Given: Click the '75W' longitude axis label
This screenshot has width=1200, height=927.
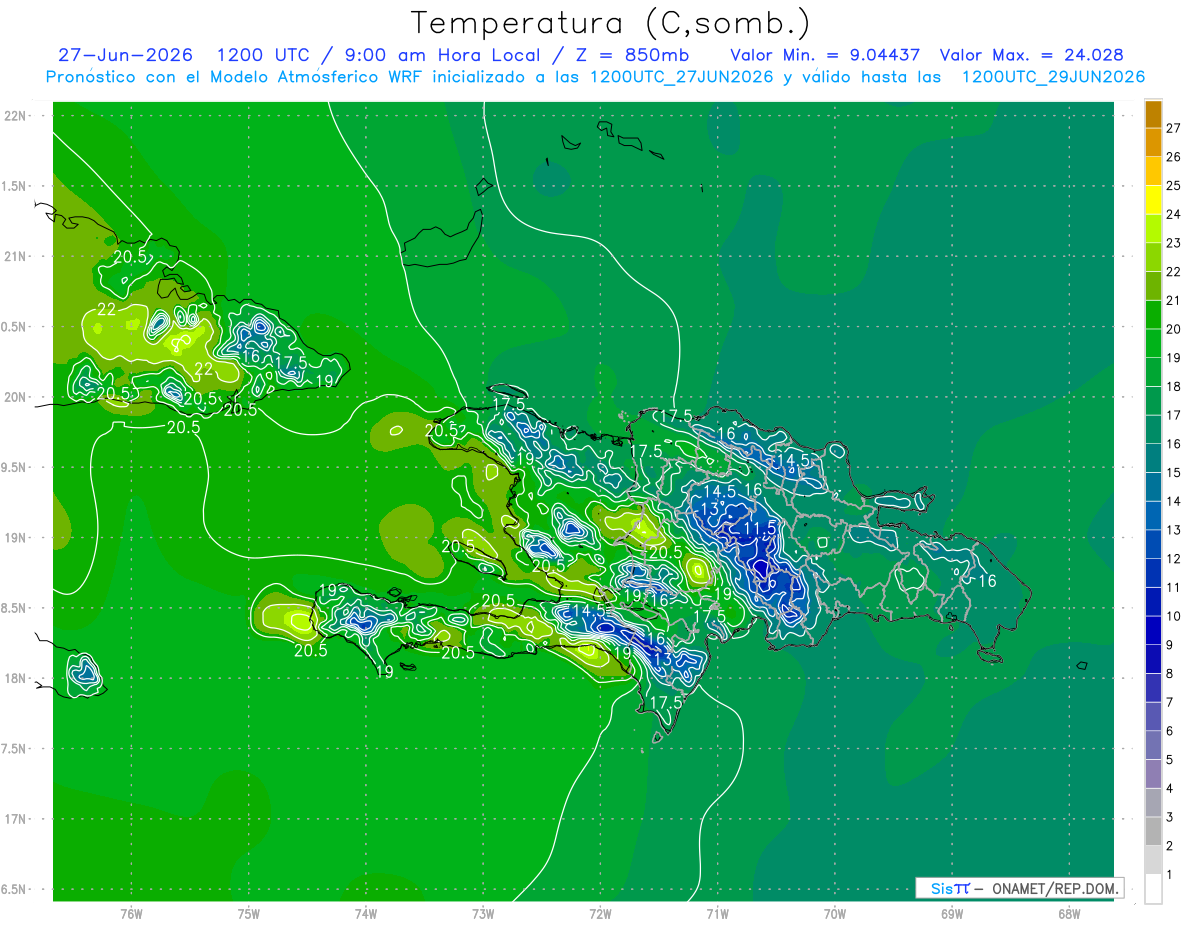Looking at the screenshot, I should [248, 914].
